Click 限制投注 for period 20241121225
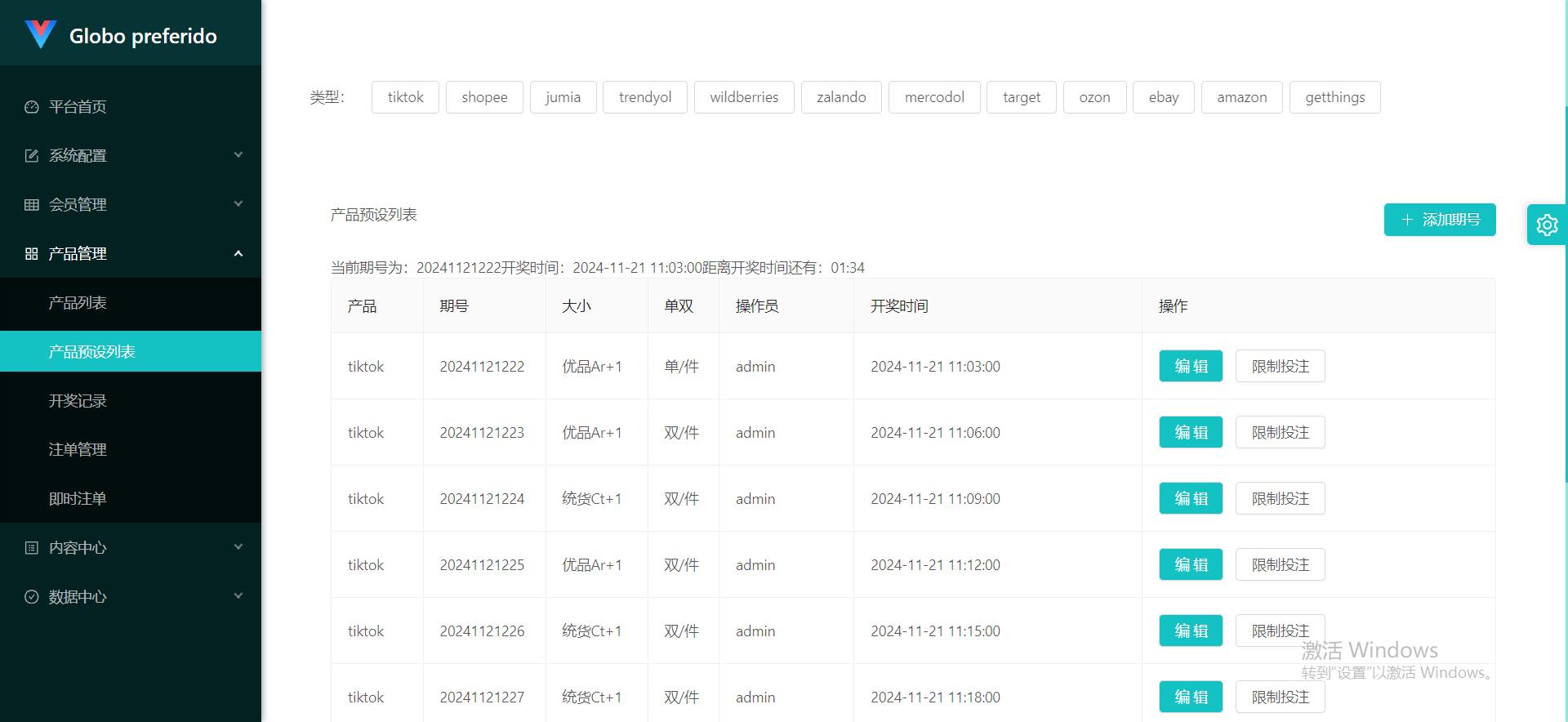 1281,564
